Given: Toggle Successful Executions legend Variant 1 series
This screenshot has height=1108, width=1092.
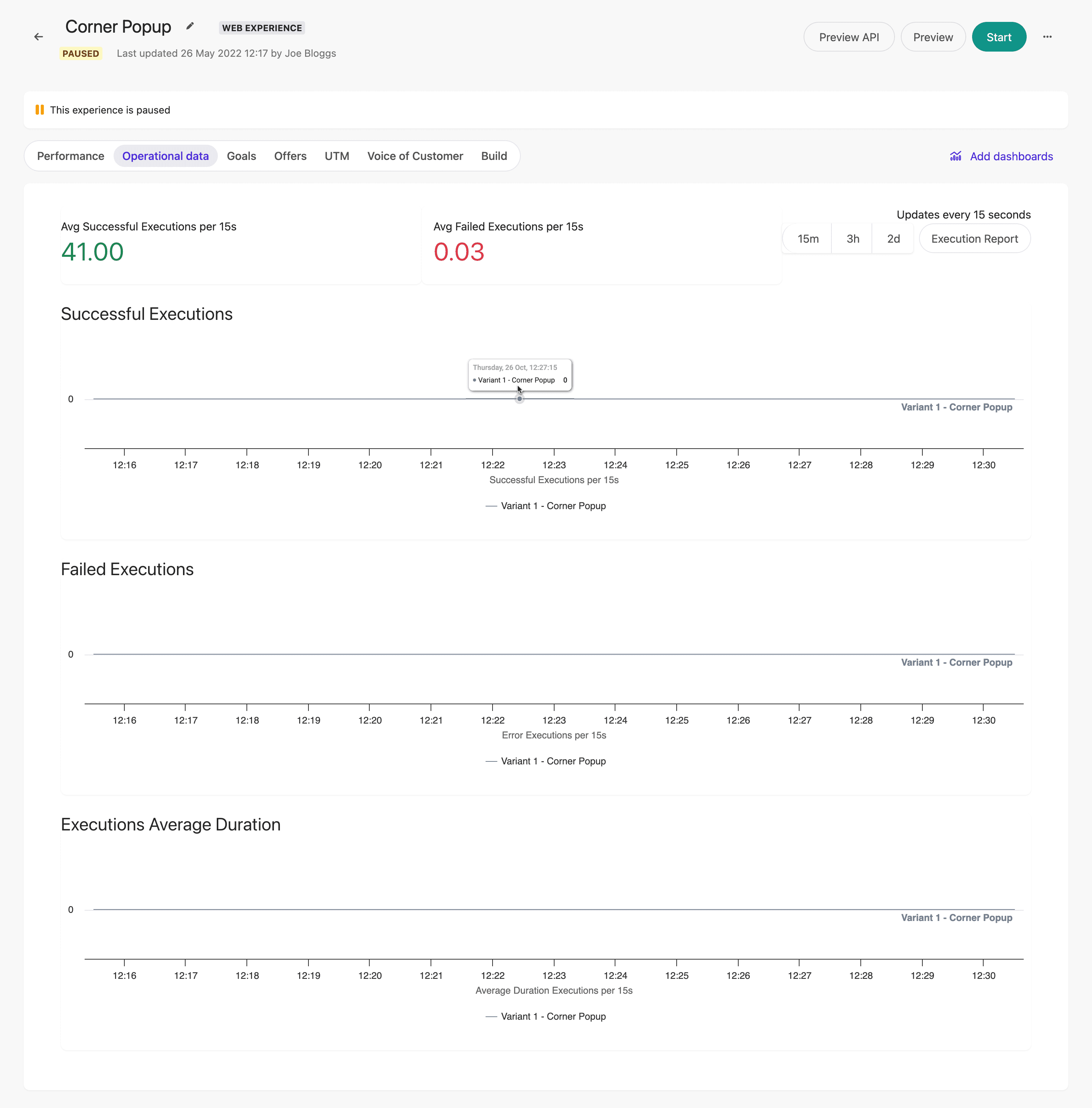Looking at the screenshot, I should tap(545, 506).
